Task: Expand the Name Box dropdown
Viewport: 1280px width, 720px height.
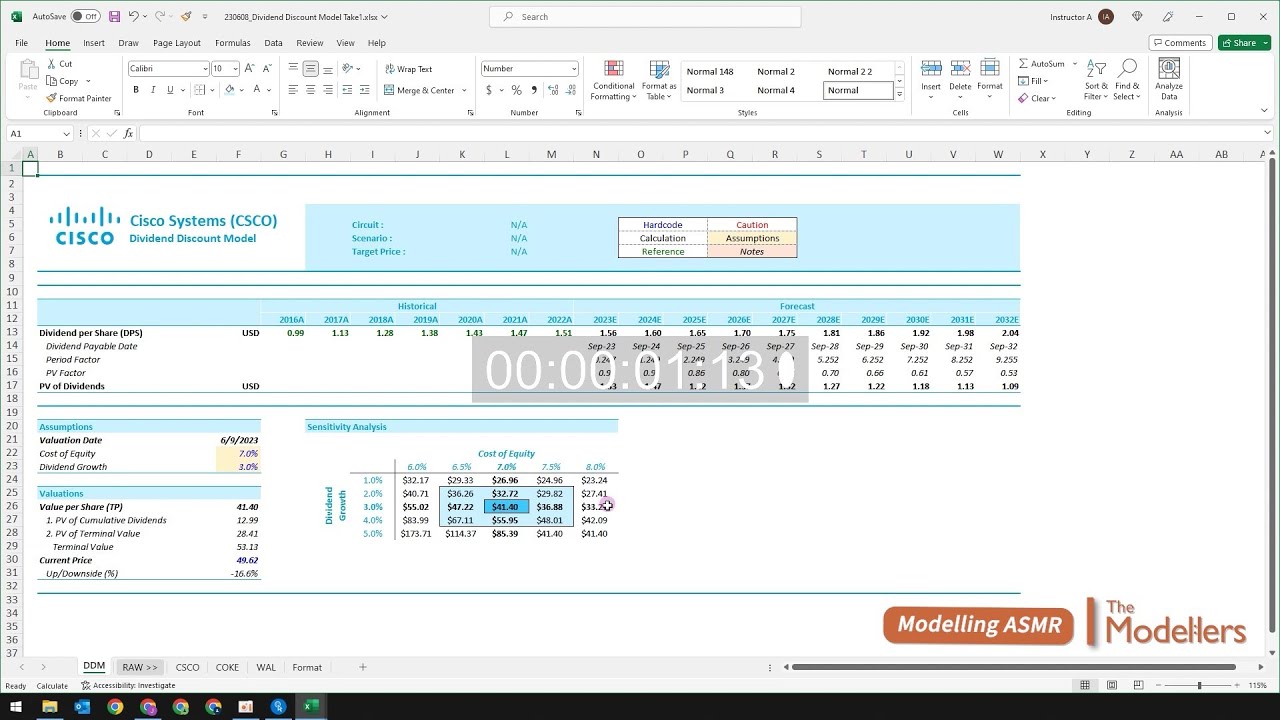Action: coord(67,134)
